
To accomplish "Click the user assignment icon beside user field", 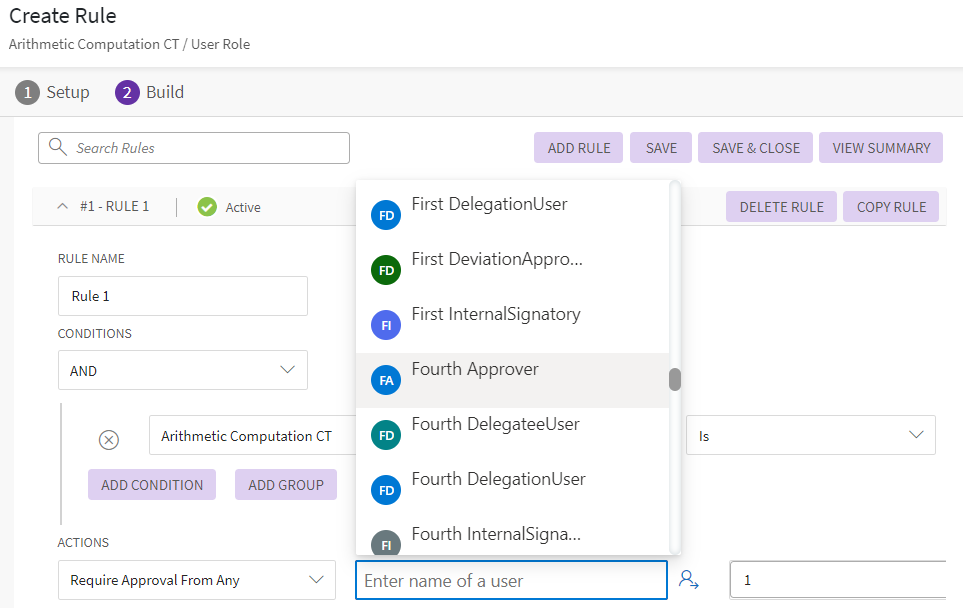I will coord(688,579).
